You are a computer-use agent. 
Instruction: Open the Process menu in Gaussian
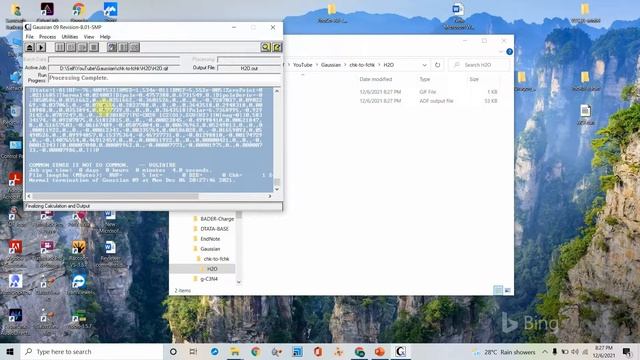[47, 37]
